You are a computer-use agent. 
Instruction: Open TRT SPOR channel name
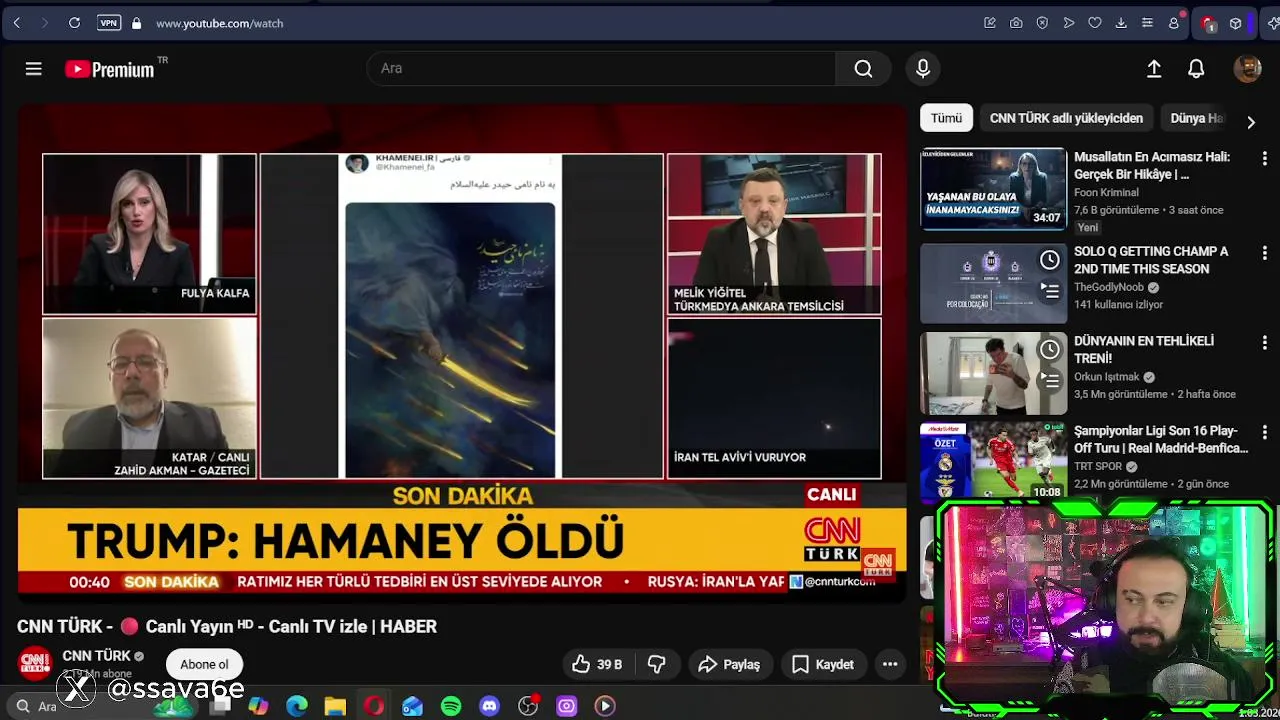pyautogui.click(x=1098, y=466)
